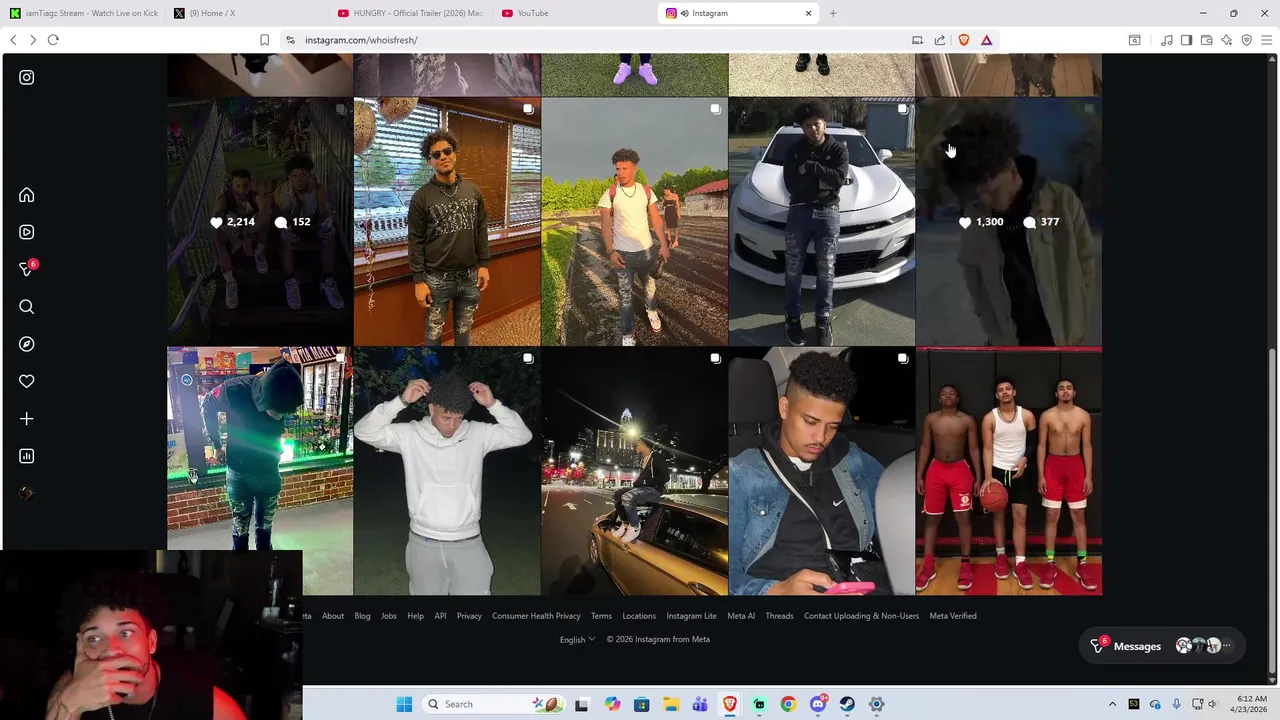This screenshot has height=720, width=1280.
Task: Open the white hoodie post
Action: point(447,471)
